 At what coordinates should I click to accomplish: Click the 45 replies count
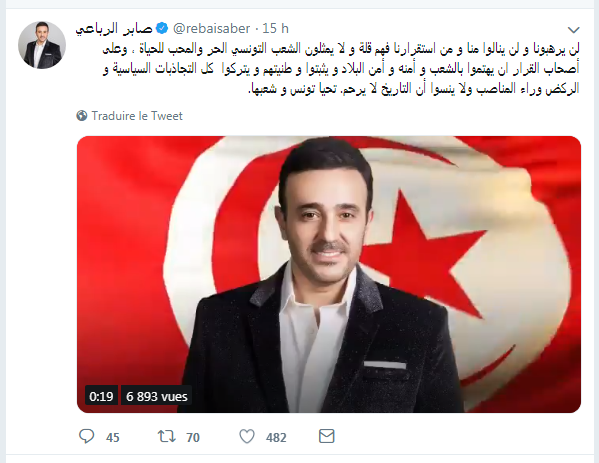(x=113, y=437)
